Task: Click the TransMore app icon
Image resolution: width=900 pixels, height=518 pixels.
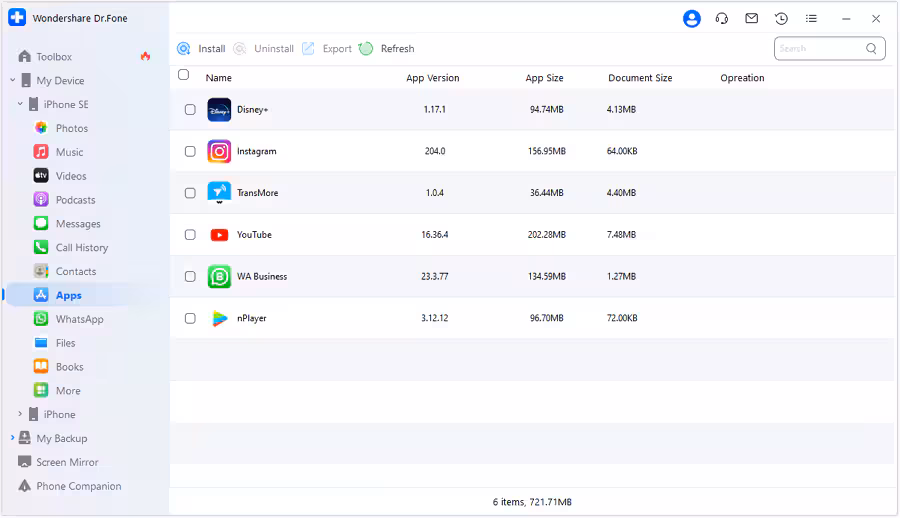Action: coord(219,193)
